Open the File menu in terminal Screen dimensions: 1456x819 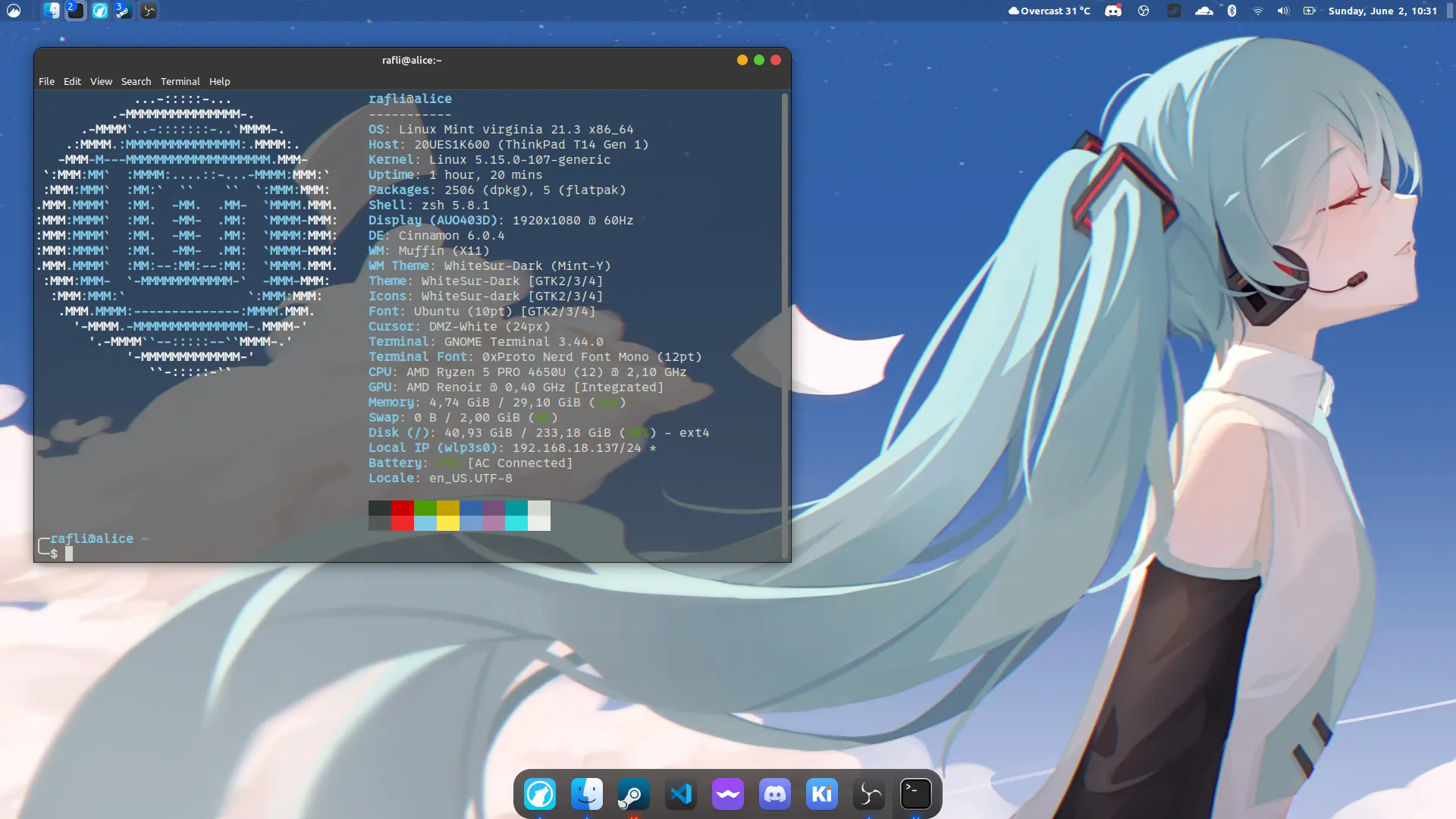[46, 81]
